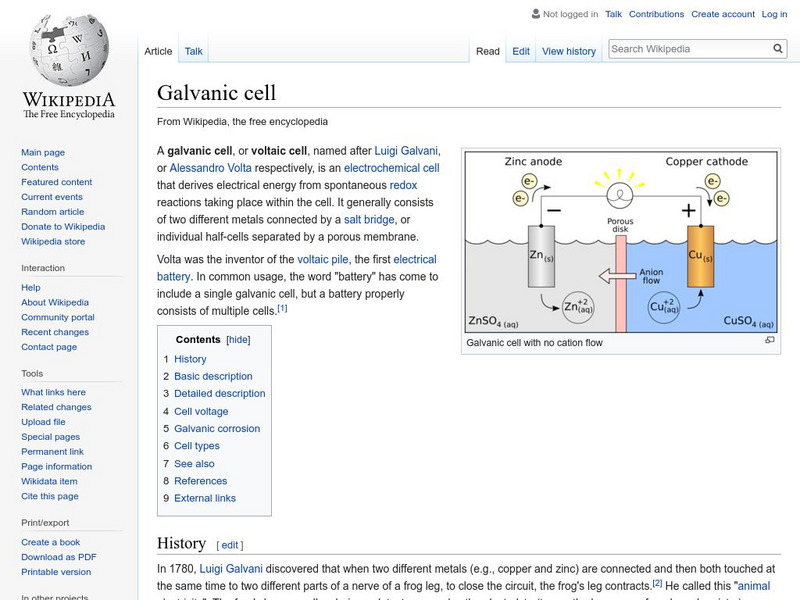800x600 pixels.
Task: Jump to See also section
Action: tap(194, 464)
